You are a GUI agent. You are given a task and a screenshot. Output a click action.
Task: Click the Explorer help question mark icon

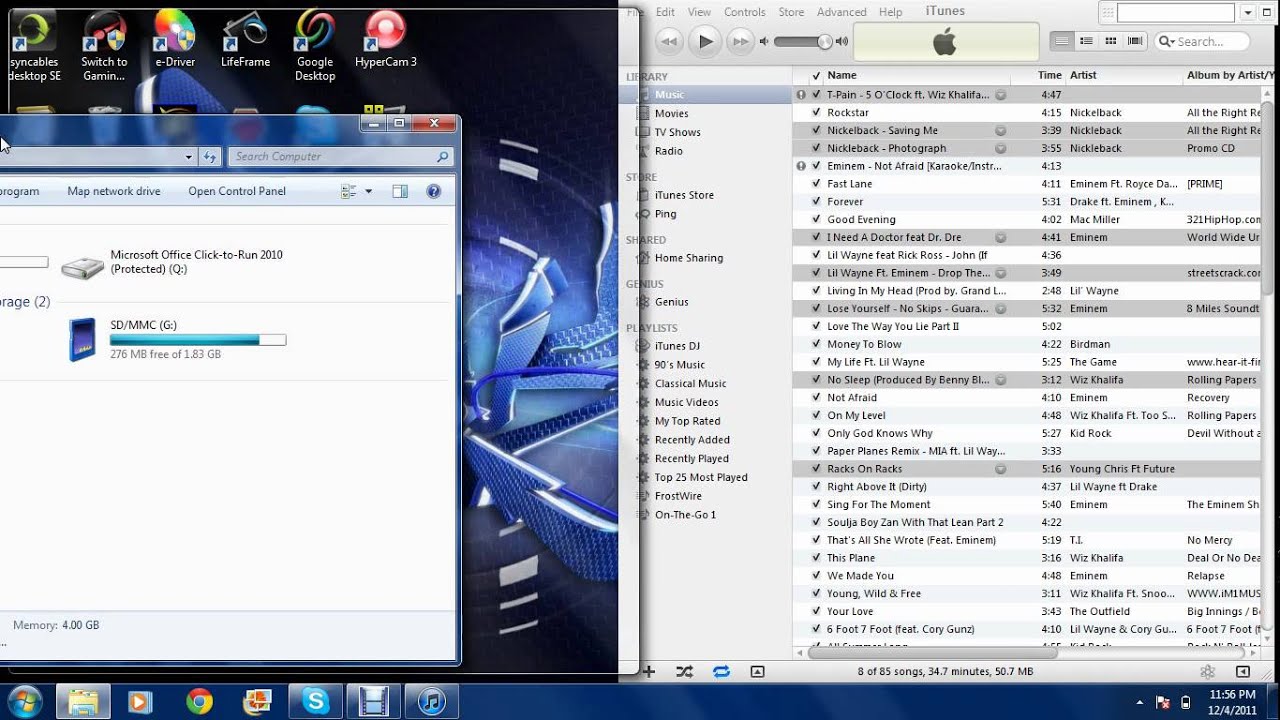click(x=433, y=191)
